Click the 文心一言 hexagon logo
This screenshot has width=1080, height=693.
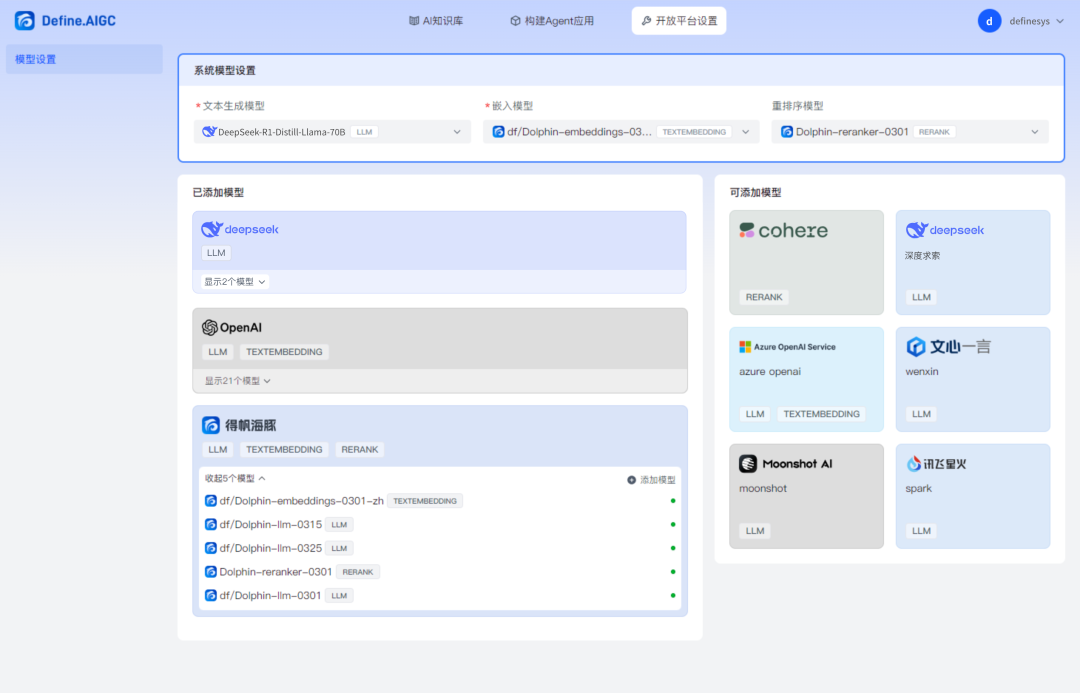pos(915,346)
